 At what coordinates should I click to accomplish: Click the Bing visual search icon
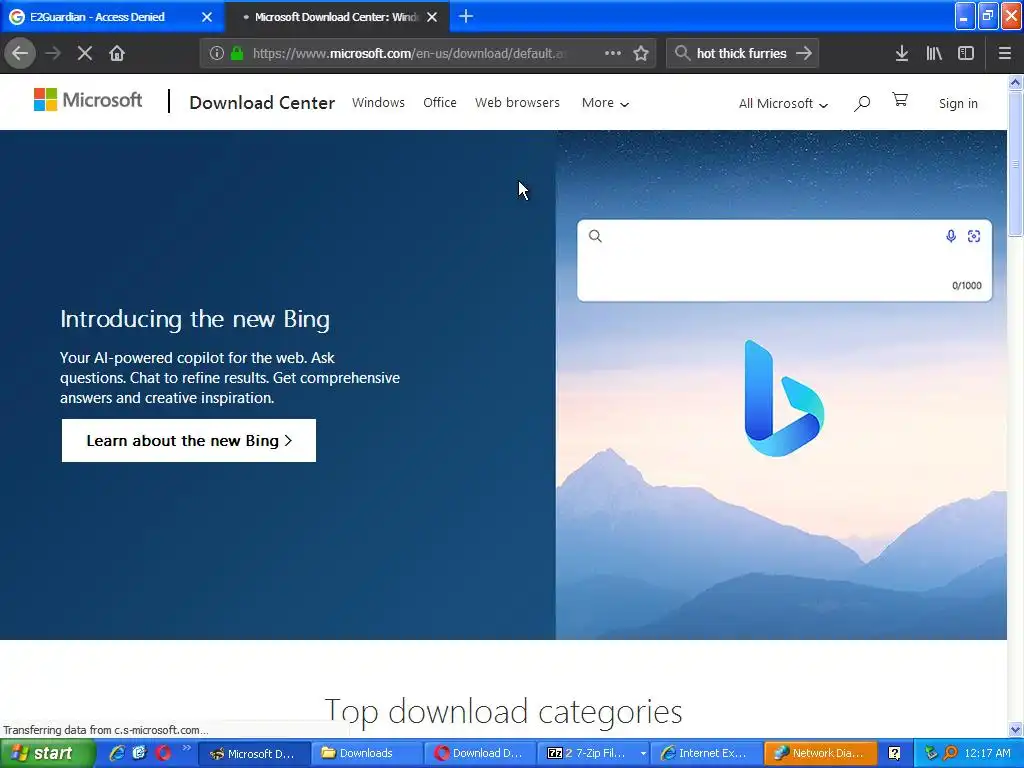point(974,236)
